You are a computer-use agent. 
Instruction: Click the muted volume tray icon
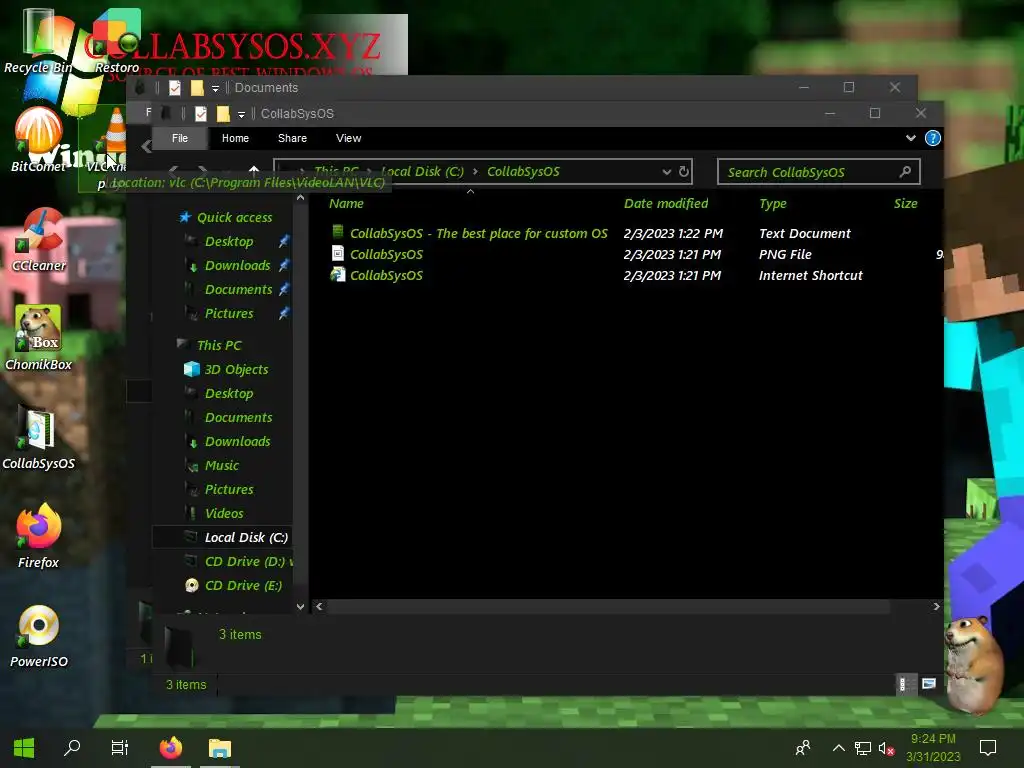[x=886, y=748]
